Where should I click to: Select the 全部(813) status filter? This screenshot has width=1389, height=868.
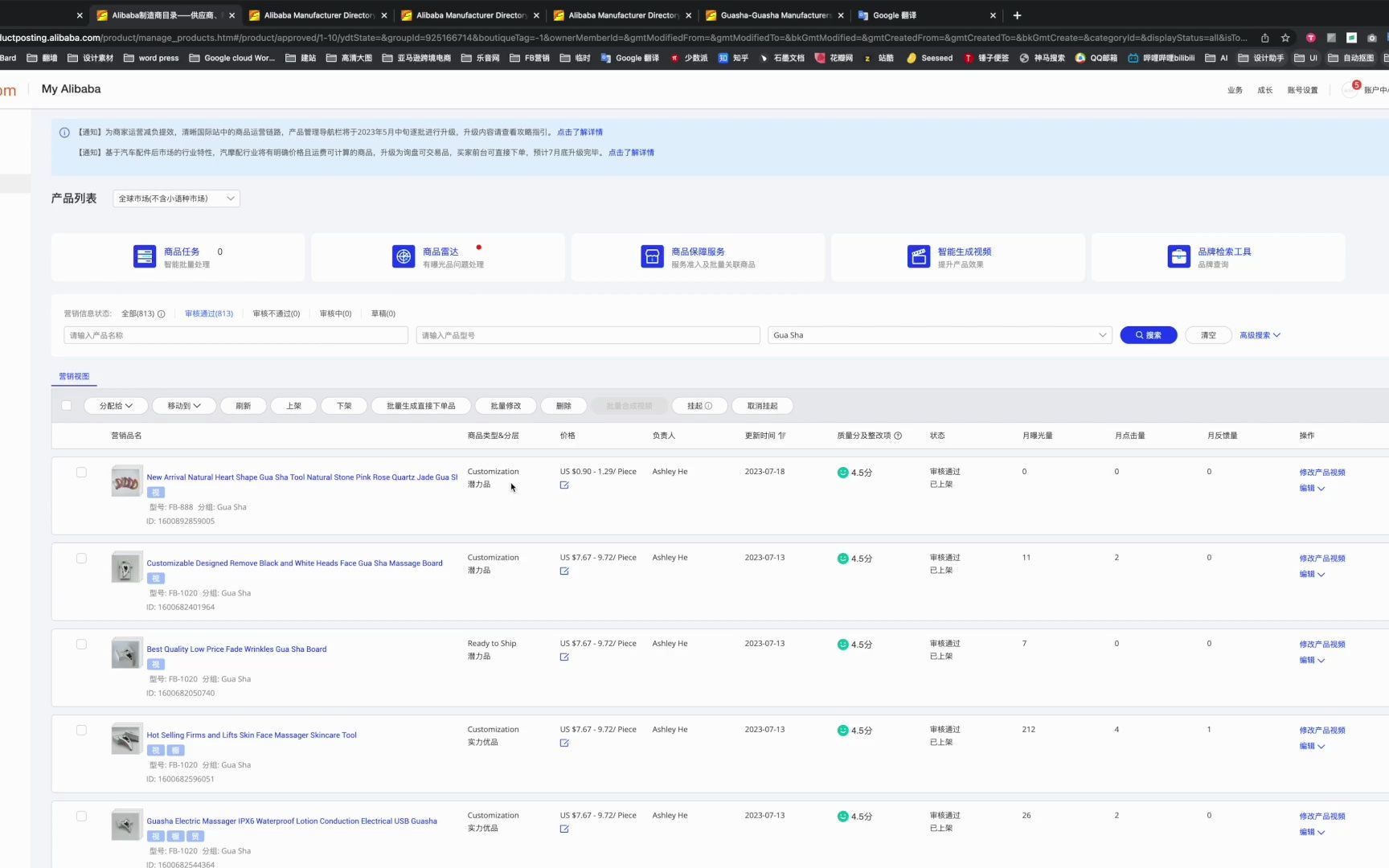[137, 314]
